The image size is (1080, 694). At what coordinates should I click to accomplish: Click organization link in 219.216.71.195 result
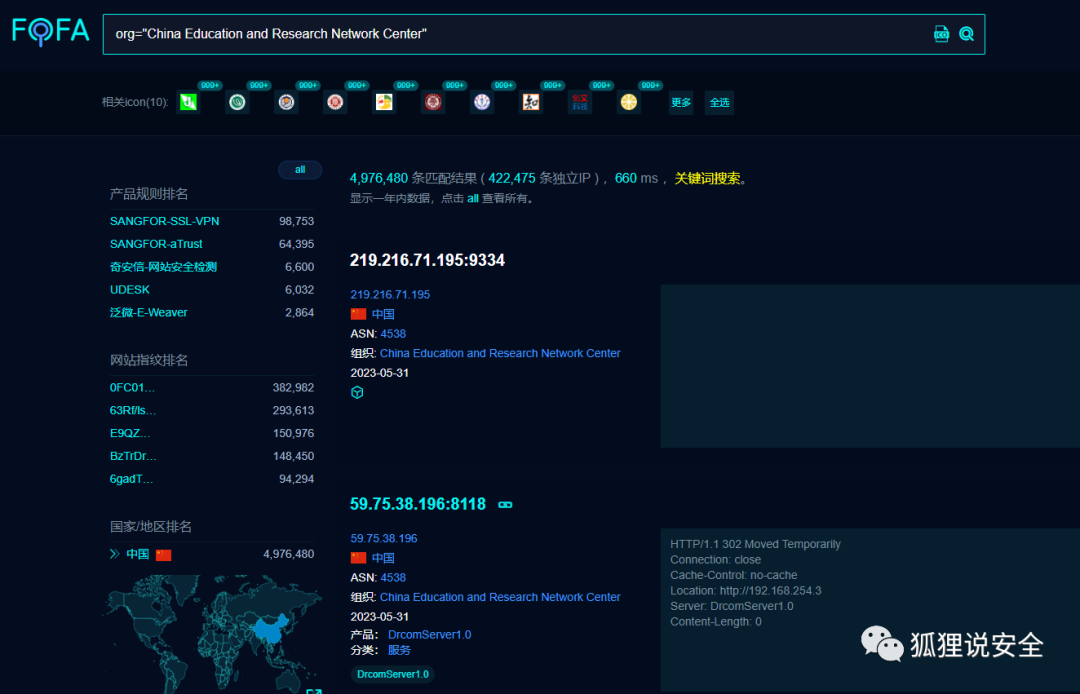point(500,353)
